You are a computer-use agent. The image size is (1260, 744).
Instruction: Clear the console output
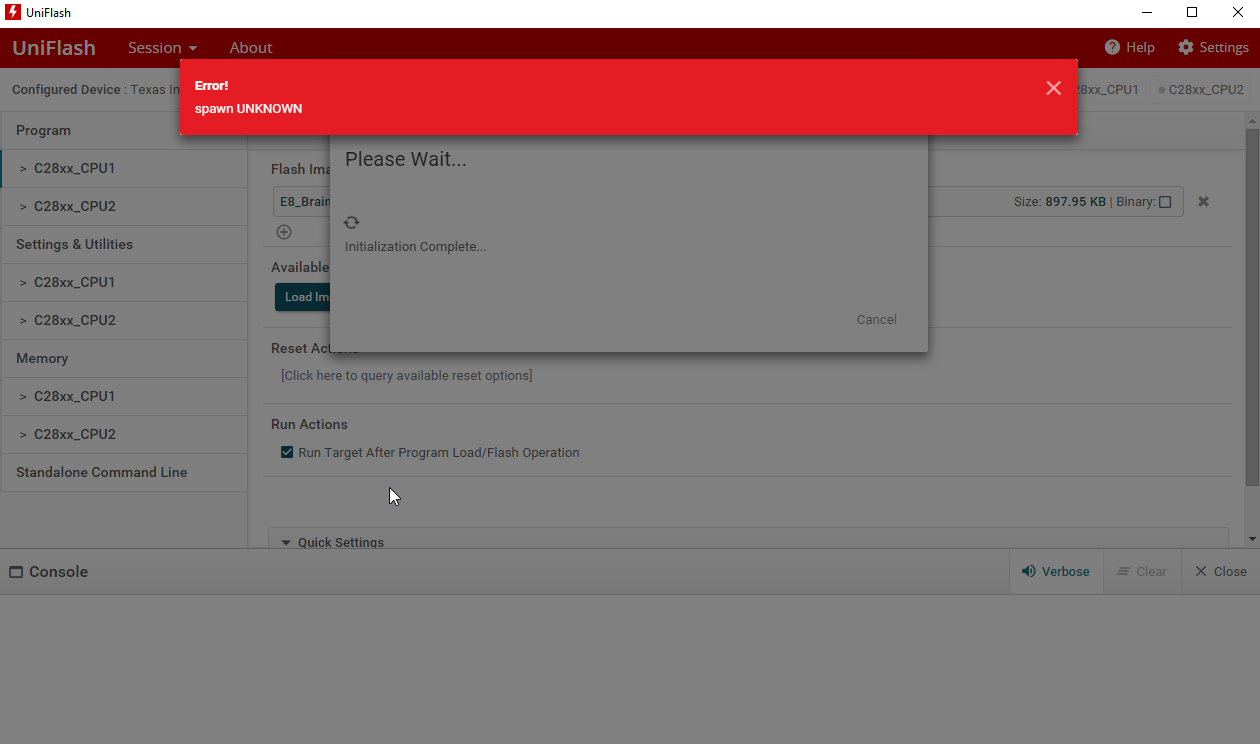[x=1142, y=571]
